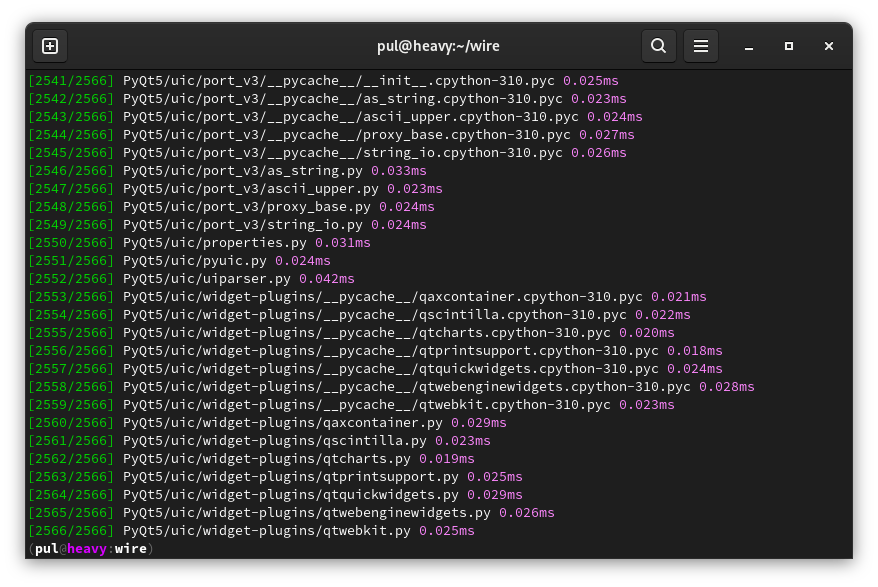Click the [2541/2566] progress counter
Viewport: 878px width, 587px height.
point(71,81)
